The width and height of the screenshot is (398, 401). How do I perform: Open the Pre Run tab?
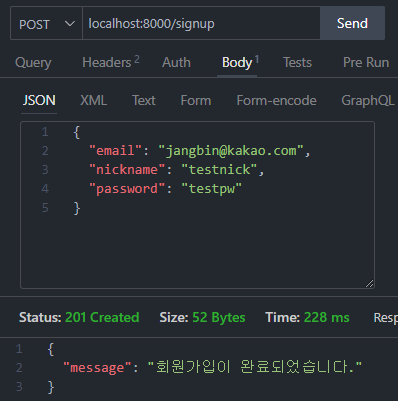pos(366,62)
